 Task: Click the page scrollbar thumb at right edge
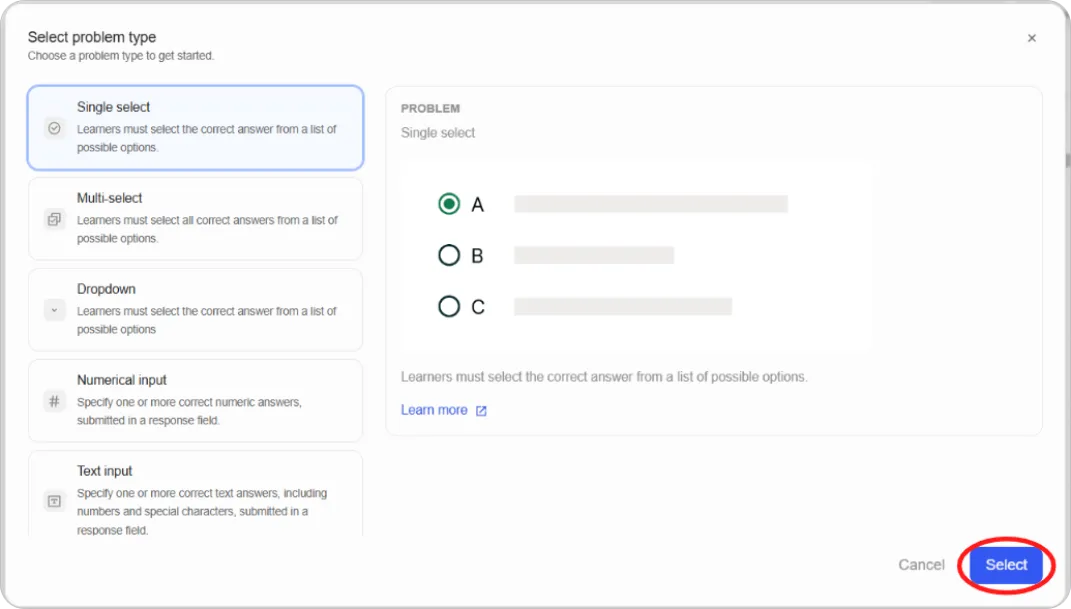(1068, 161)
